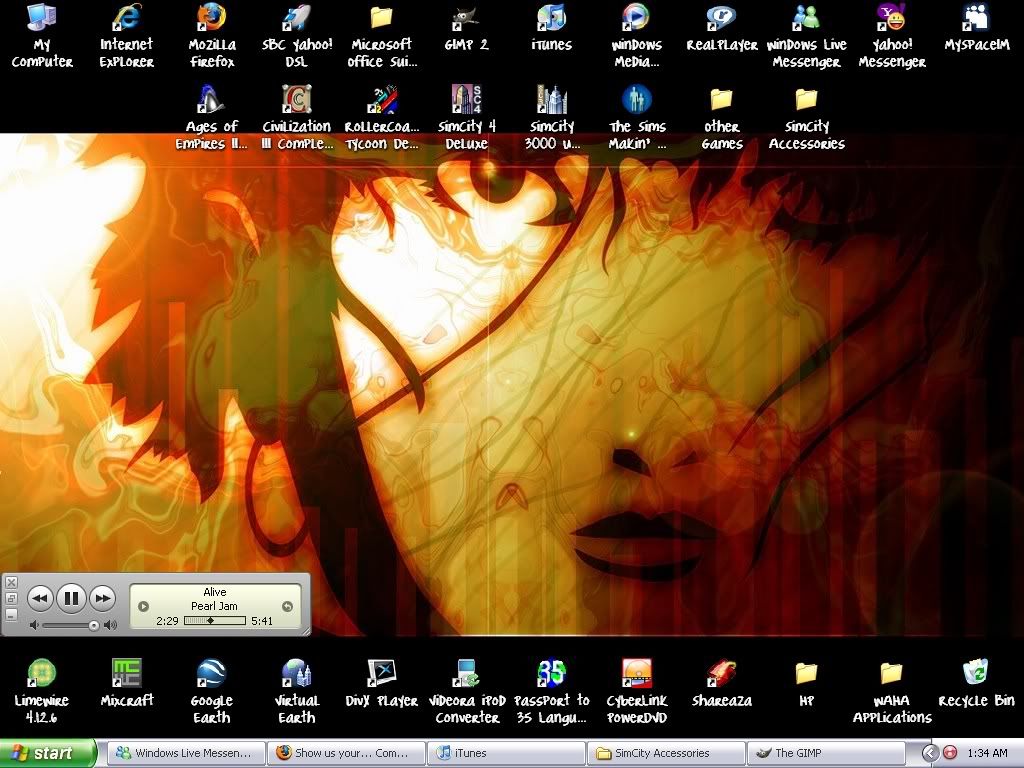The image size is (1024, 768).
Task: Click the elapsed time "2:29"
Action: [167, 620]
